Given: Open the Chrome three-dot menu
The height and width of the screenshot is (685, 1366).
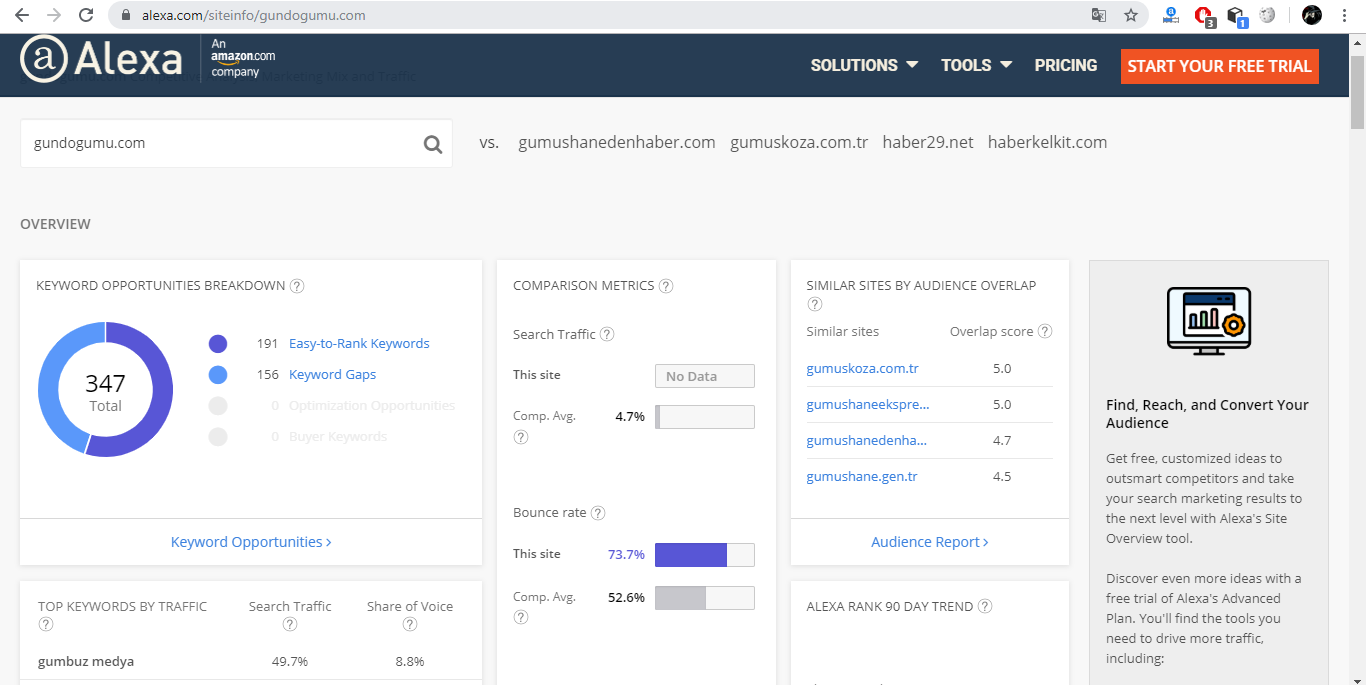Looking at the screenshot, I should coord(1346,15).
